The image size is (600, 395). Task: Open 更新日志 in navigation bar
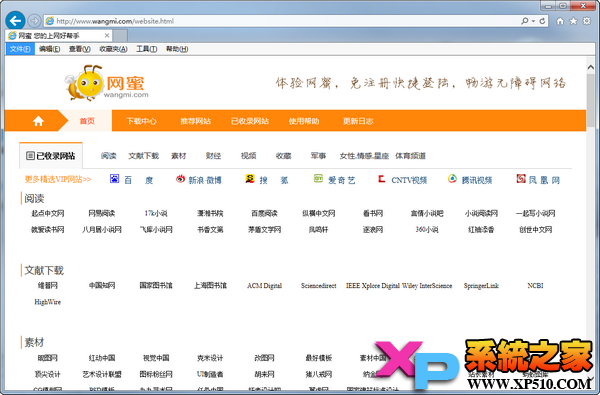pyautogui.click(x=358, y=121)
